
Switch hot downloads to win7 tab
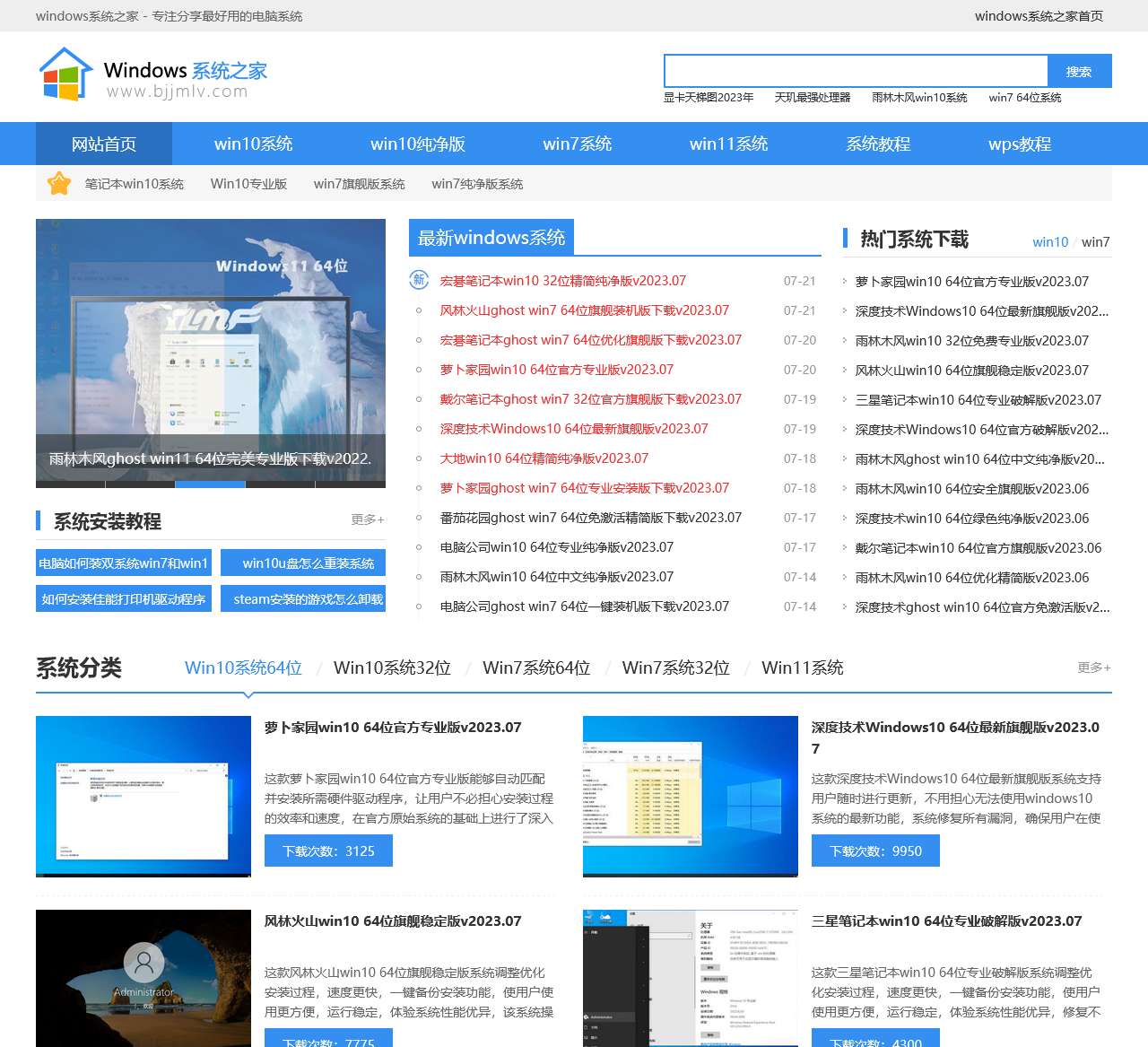tap(1095, 242)
